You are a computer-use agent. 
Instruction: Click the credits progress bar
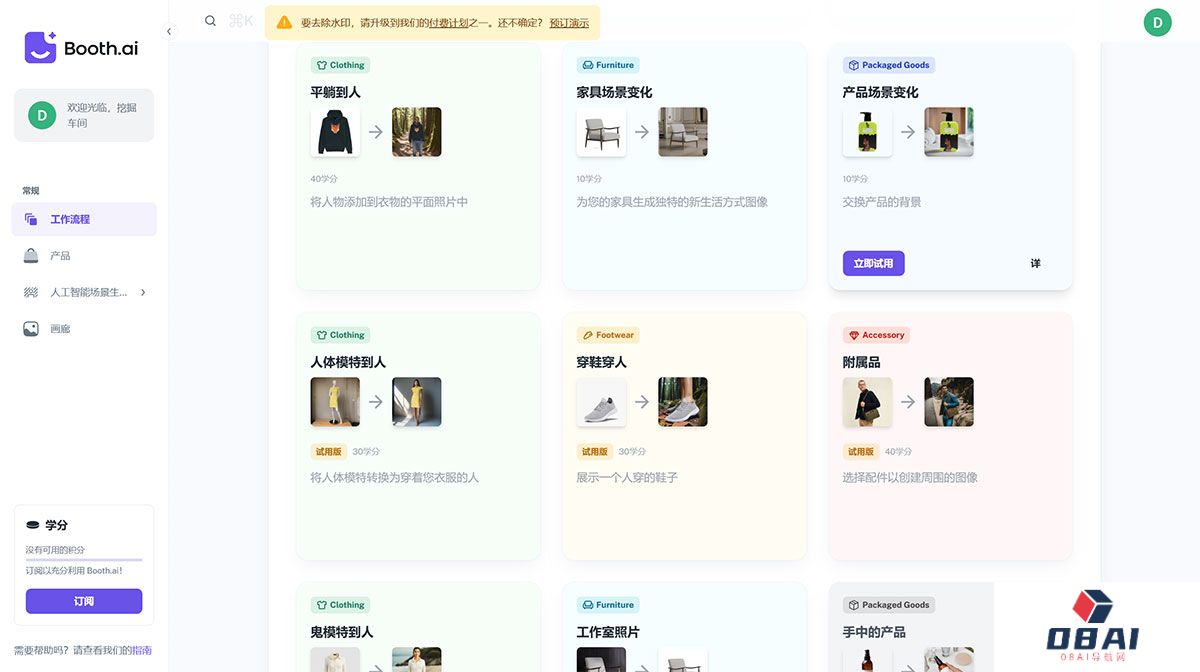click(84, 560)
